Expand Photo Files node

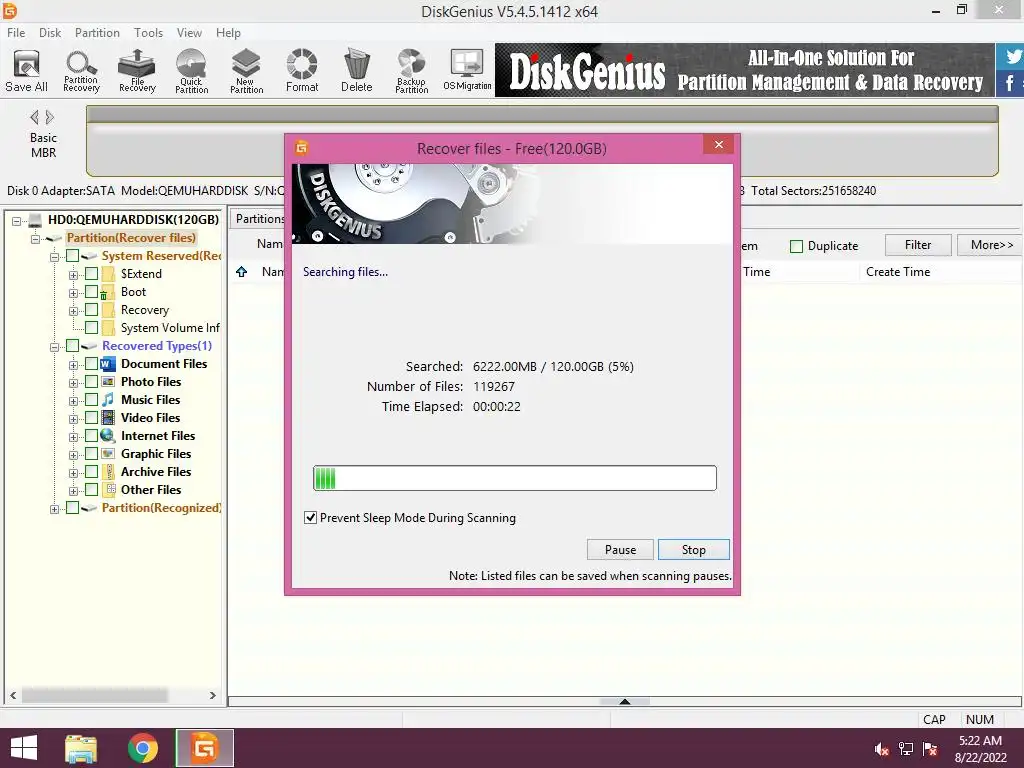pos(73,383)
